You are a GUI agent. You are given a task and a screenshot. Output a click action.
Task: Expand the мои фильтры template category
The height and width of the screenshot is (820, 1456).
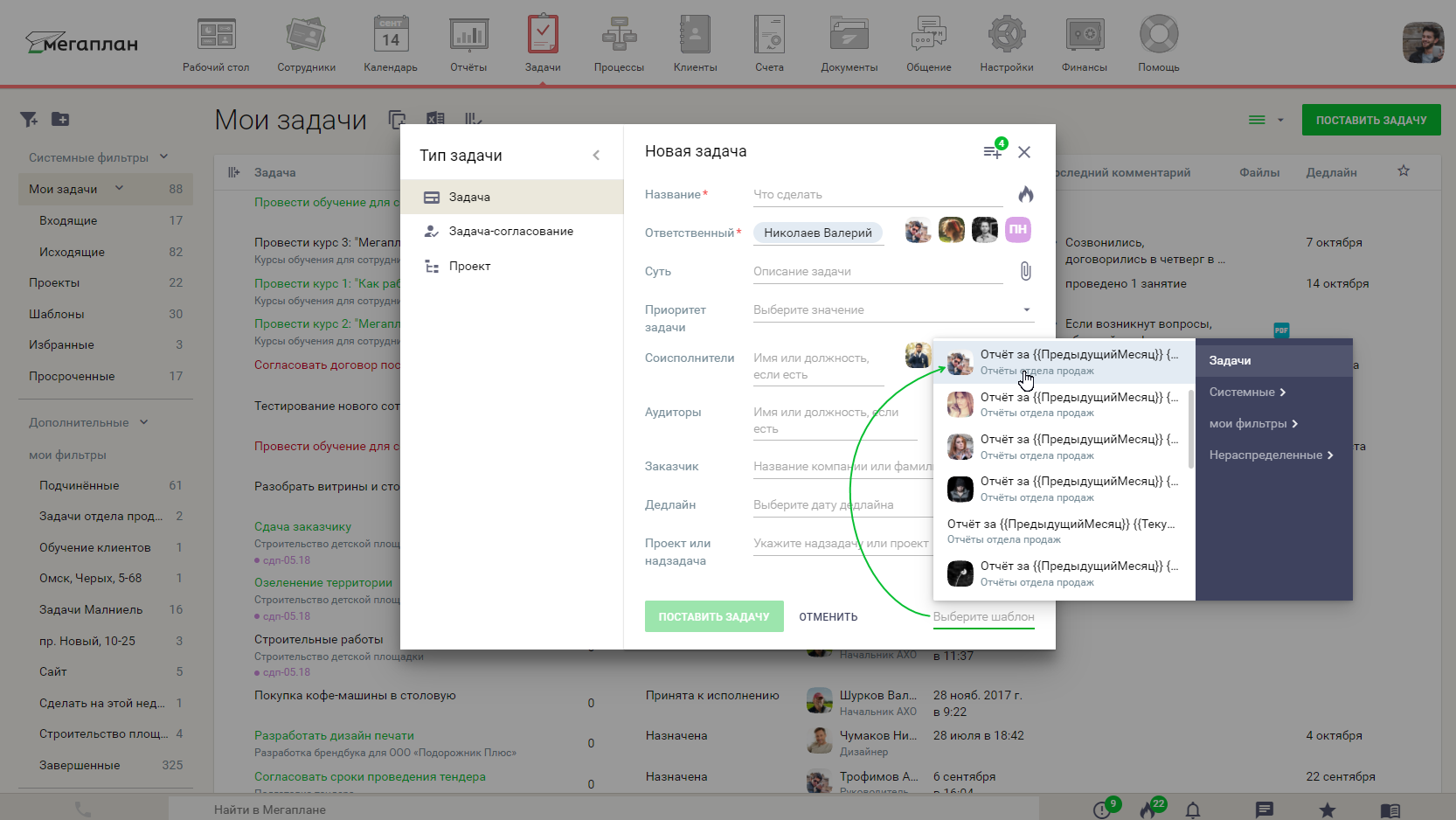tap(1254, 423)
